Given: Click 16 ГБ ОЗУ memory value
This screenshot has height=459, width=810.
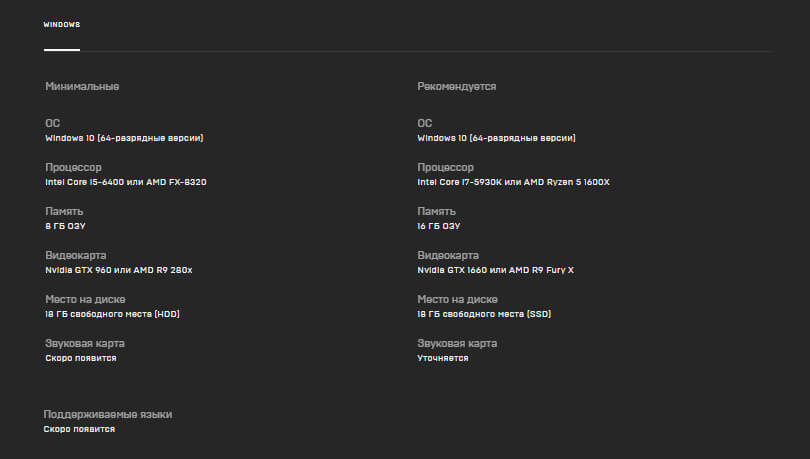Looking at the screenshot, I should click(439, 226).
